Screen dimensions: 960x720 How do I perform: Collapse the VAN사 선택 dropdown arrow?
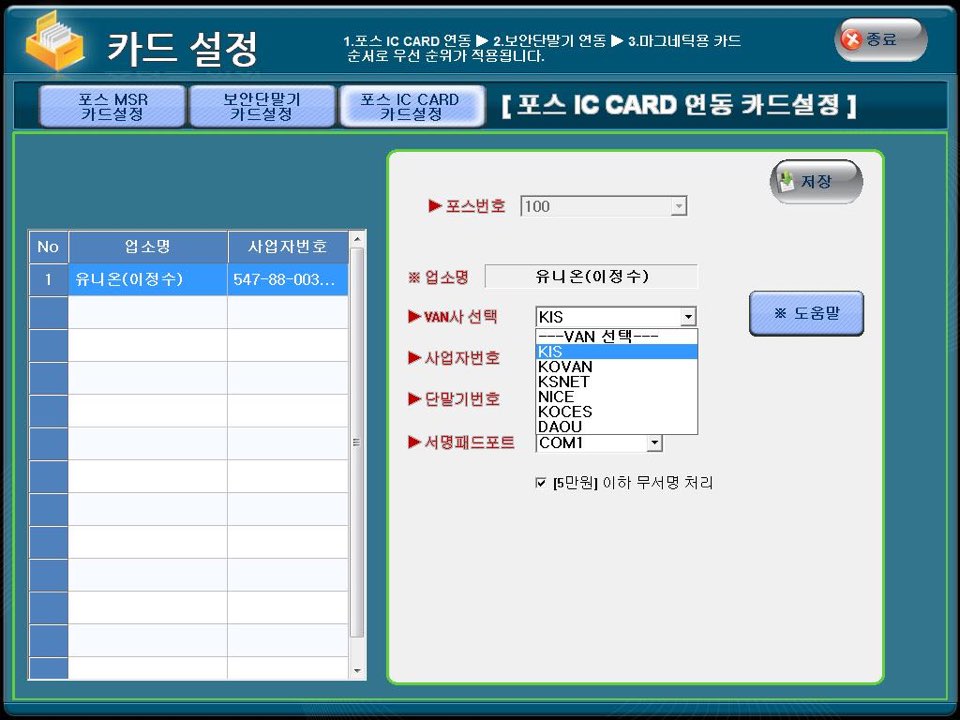click(x=687, y=318)
